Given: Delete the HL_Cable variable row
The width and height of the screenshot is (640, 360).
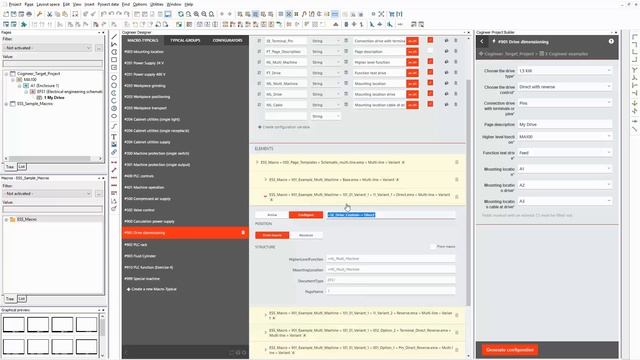Looking at the screenshot, I should (456, 104).
